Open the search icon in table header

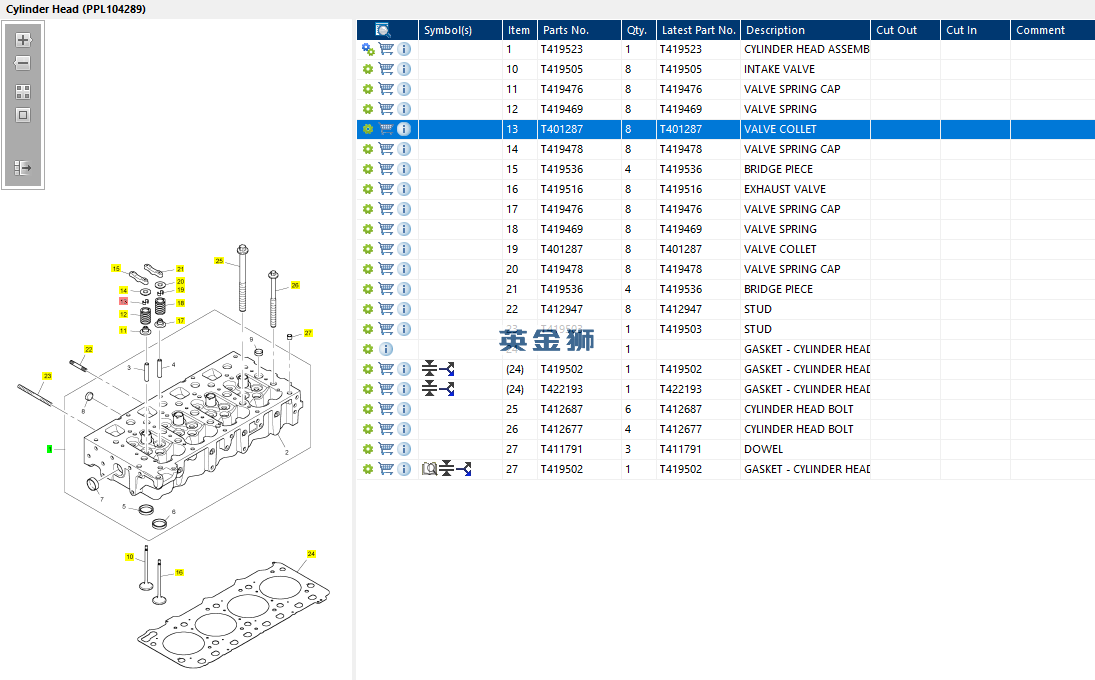[382, 30]
